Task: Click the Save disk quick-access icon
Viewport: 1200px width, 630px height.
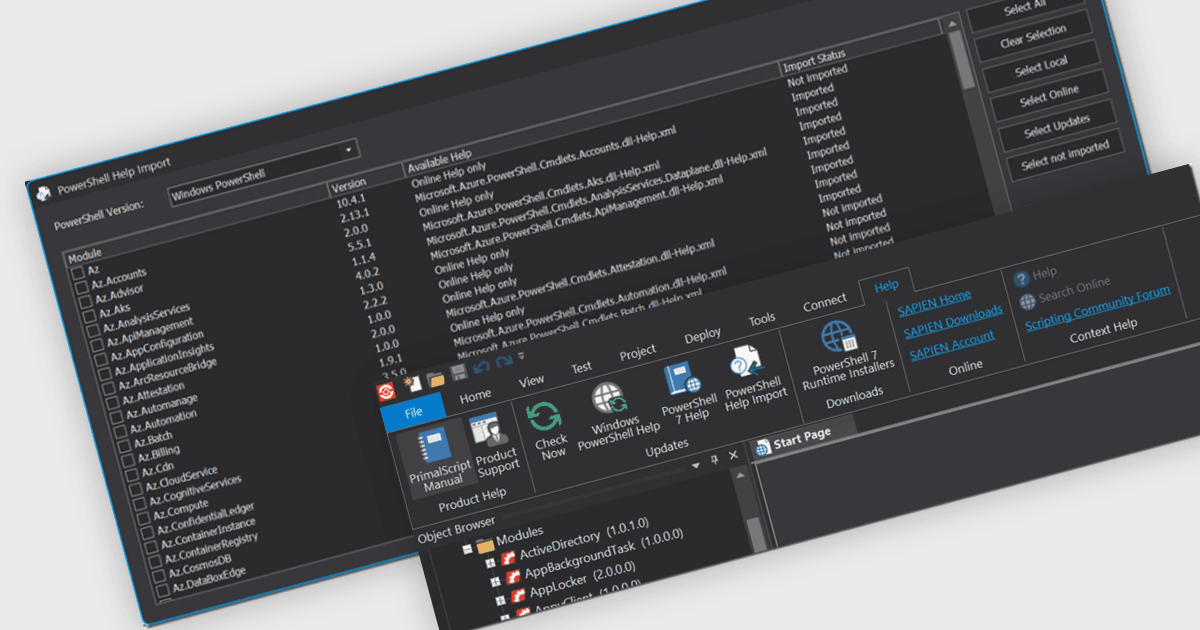Action: pyautogui.click(x=458, y=373)
